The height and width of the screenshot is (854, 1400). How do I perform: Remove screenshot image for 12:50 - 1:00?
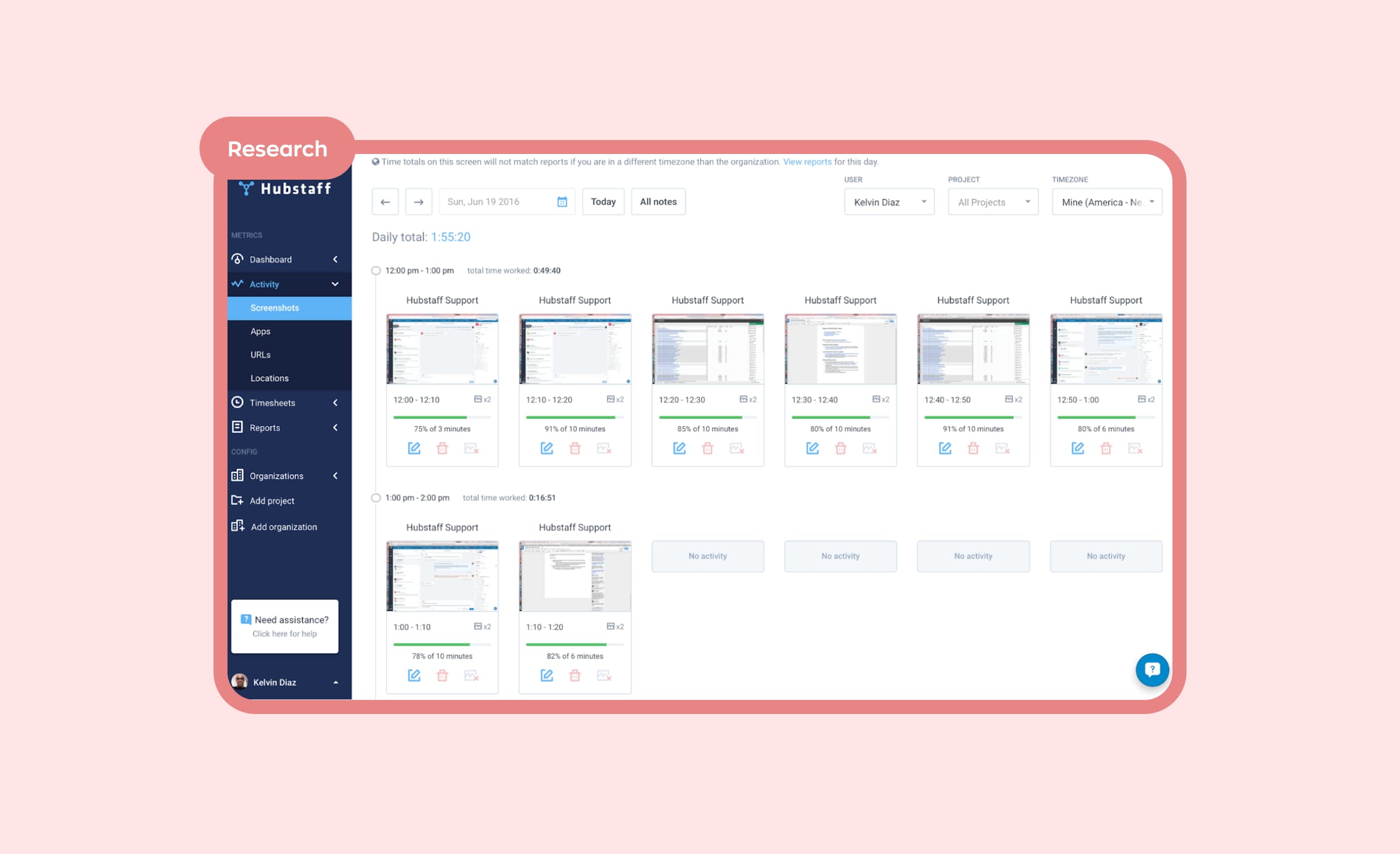[1135, 448]
